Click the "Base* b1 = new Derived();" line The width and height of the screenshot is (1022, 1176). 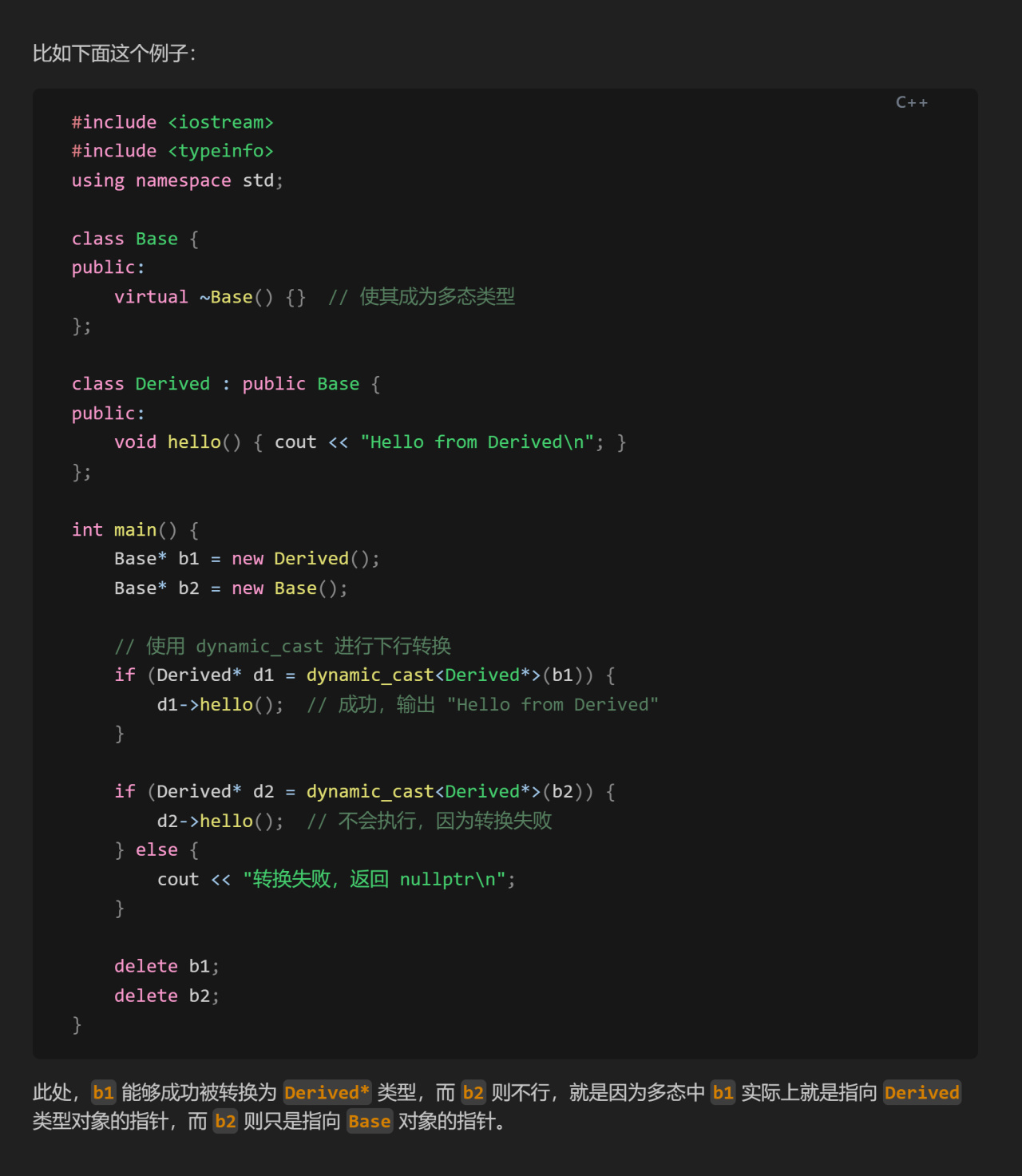[x=247, y=559]
